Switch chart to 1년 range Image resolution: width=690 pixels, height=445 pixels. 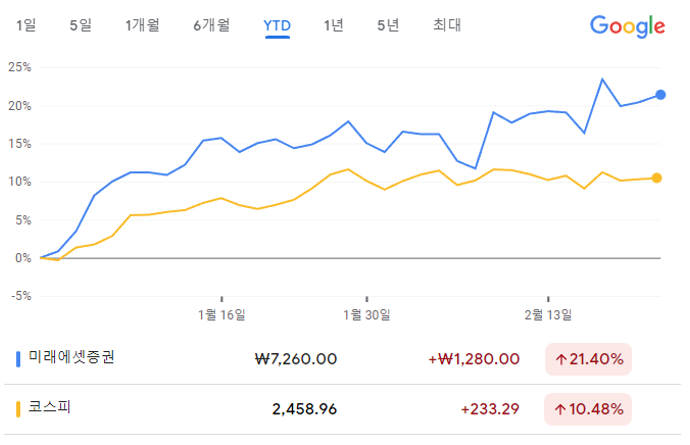click(x=333, y=25)
